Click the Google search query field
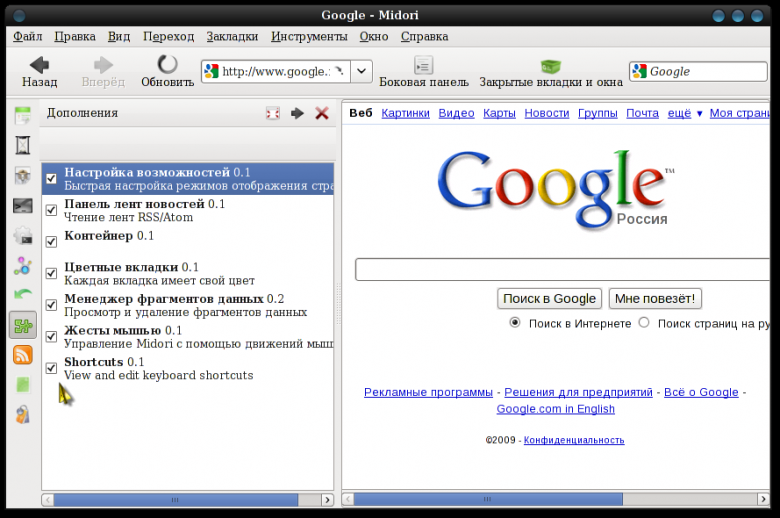 [x=562, y=269]
